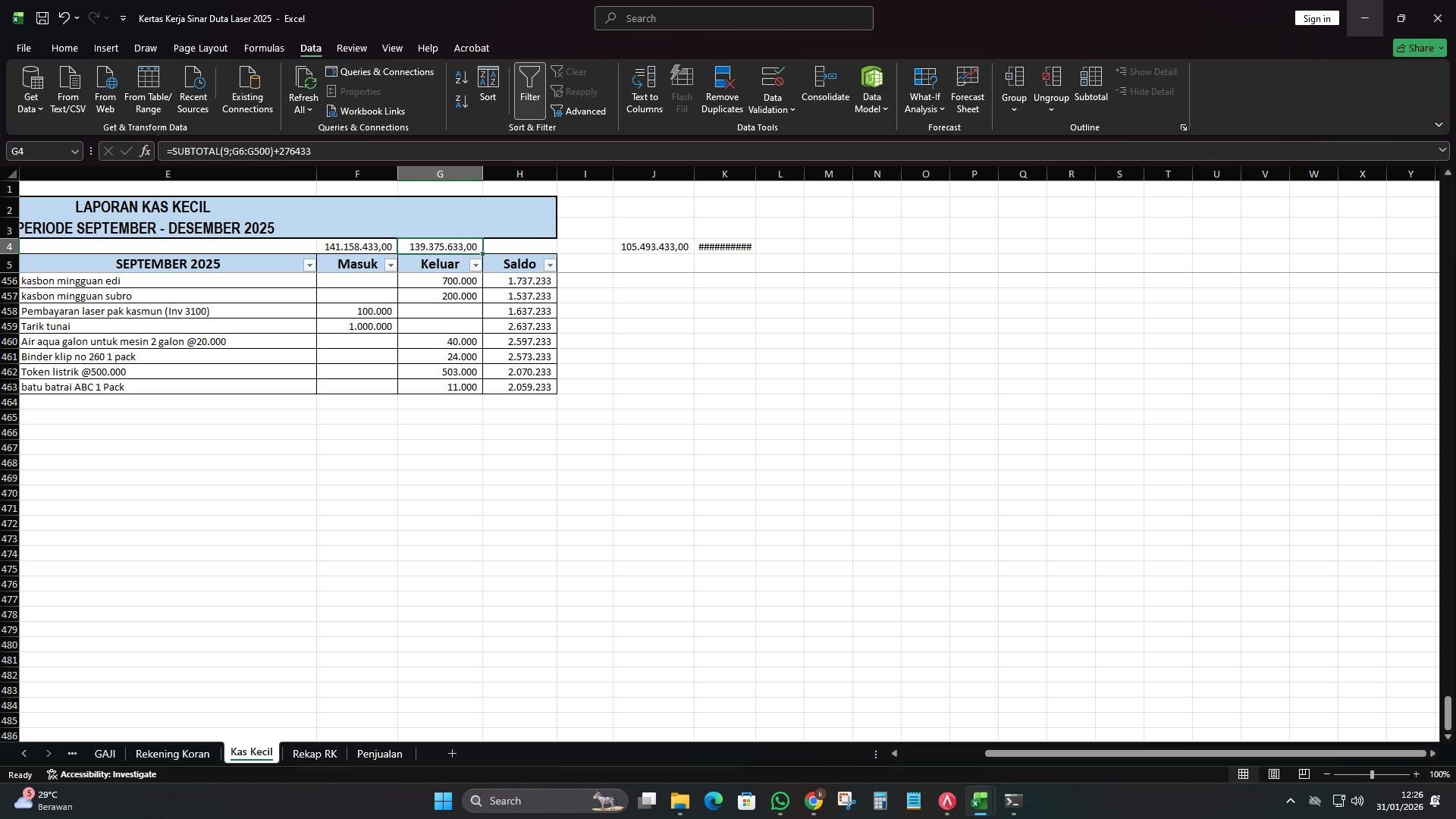The width and height of the screenshot is (1456, 819).
Task: Switch to the Formulas ribbon tab
Action: 263,48
